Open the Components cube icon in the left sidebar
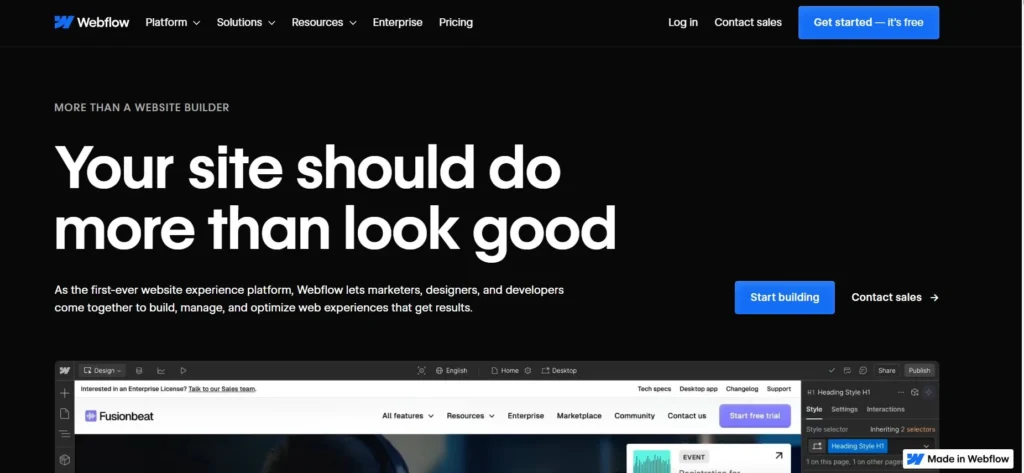 click(x=65, y=460)
